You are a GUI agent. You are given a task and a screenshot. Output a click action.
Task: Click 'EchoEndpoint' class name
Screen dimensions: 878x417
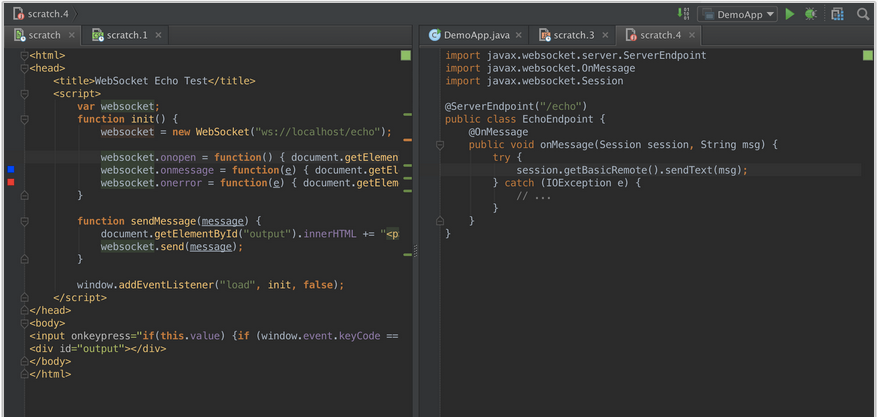coord(558,119)
